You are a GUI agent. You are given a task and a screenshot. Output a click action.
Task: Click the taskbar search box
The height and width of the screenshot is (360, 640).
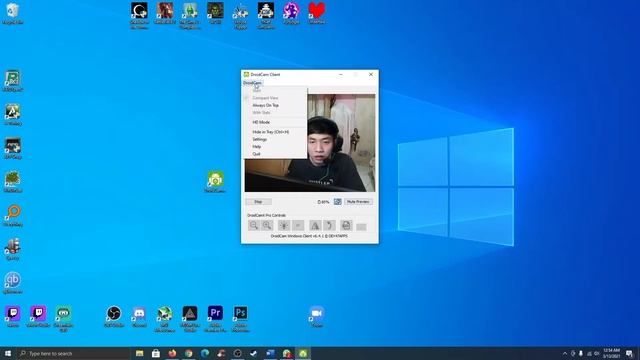point(73,353)
